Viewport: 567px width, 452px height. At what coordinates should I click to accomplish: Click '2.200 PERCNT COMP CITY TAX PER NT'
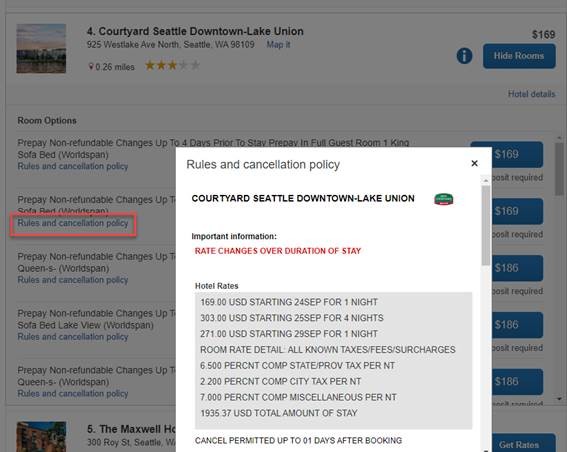[281, 381]
